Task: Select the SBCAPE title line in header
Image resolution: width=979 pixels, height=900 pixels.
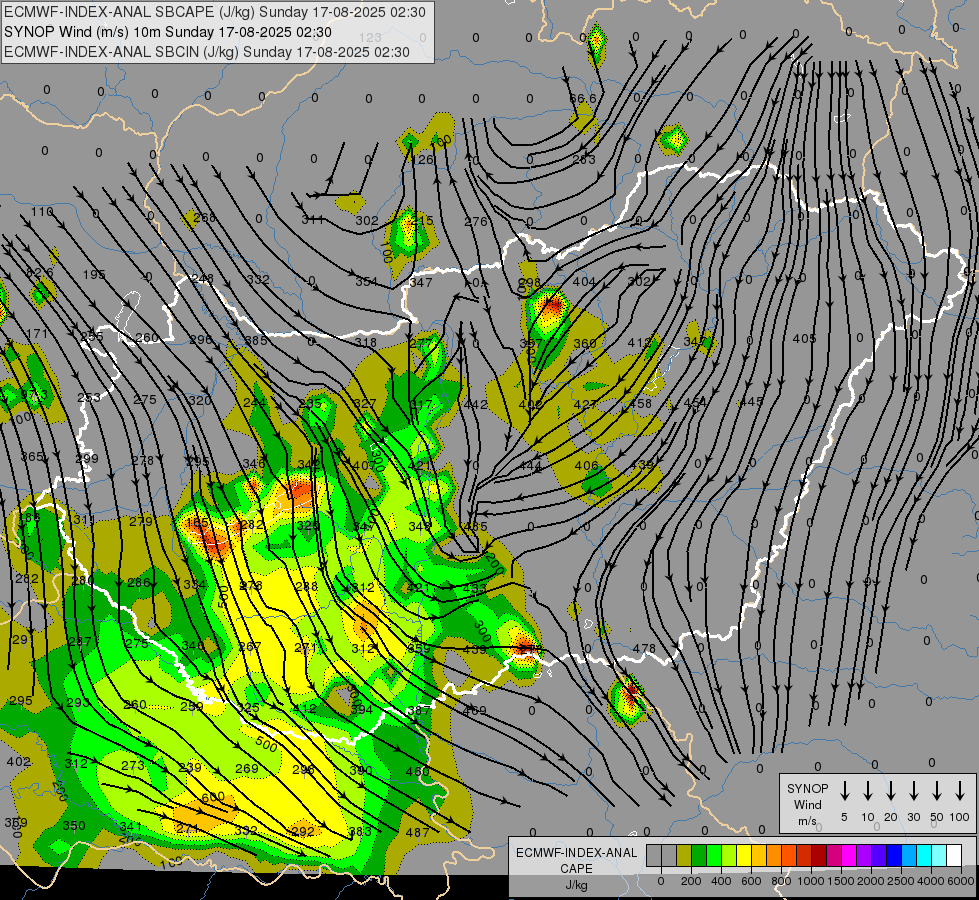Action: [215, 12]
